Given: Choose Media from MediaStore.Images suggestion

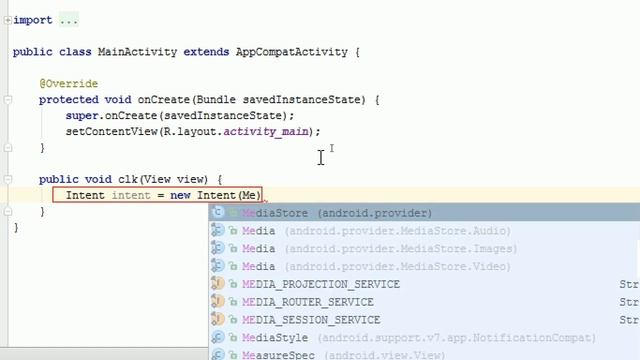Looking at the screenshot, I should [424, 249].
